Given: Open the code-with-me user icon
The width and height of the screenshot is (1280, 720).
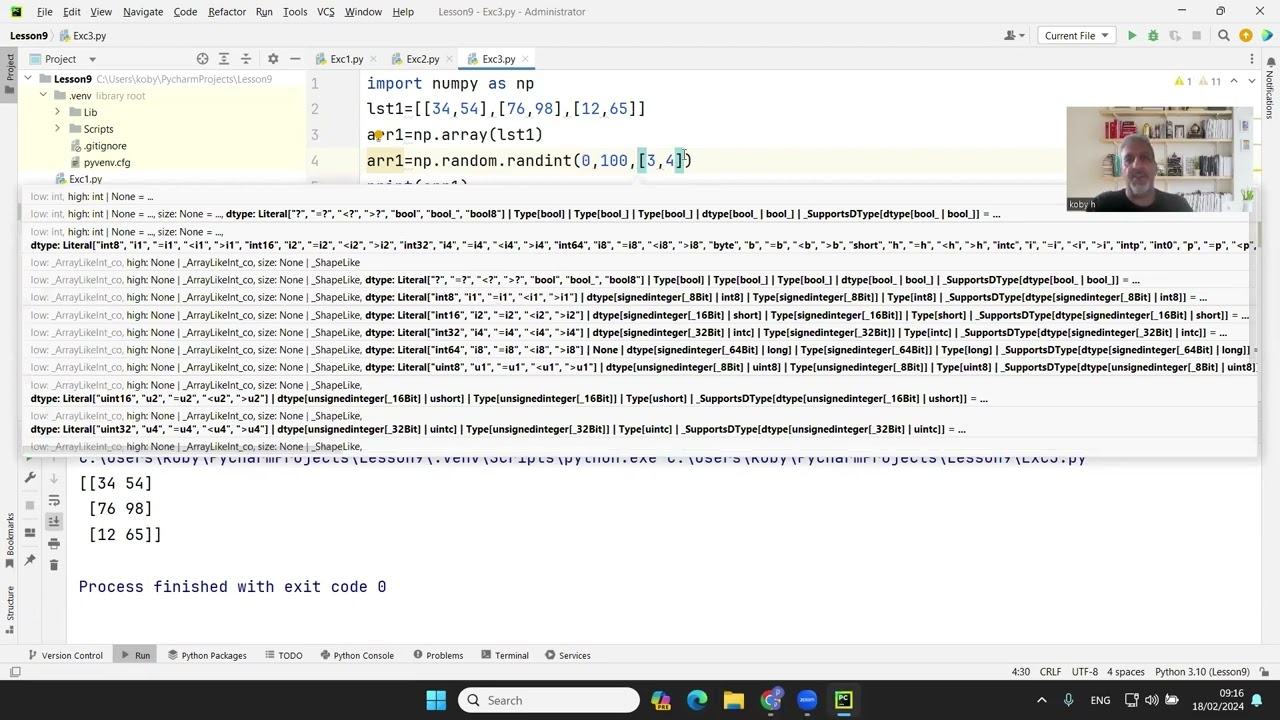Looking at the screenshot, I should [x=1012, y=36].
